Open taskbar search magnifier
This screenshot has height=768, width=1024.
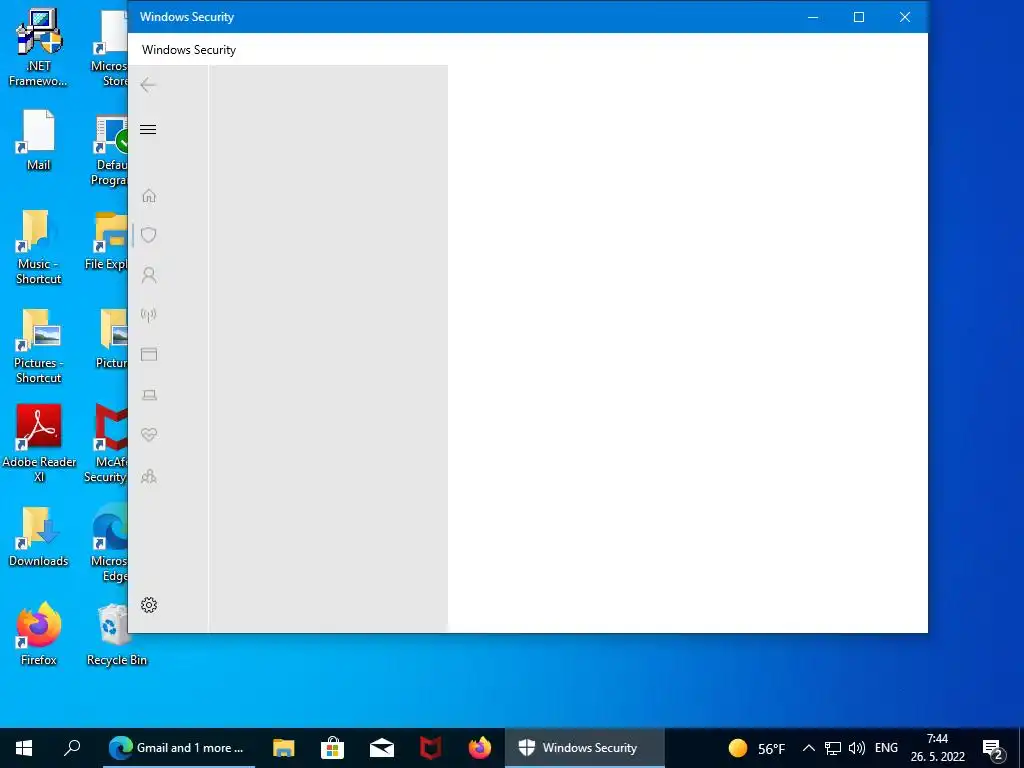tap(72, 748)
